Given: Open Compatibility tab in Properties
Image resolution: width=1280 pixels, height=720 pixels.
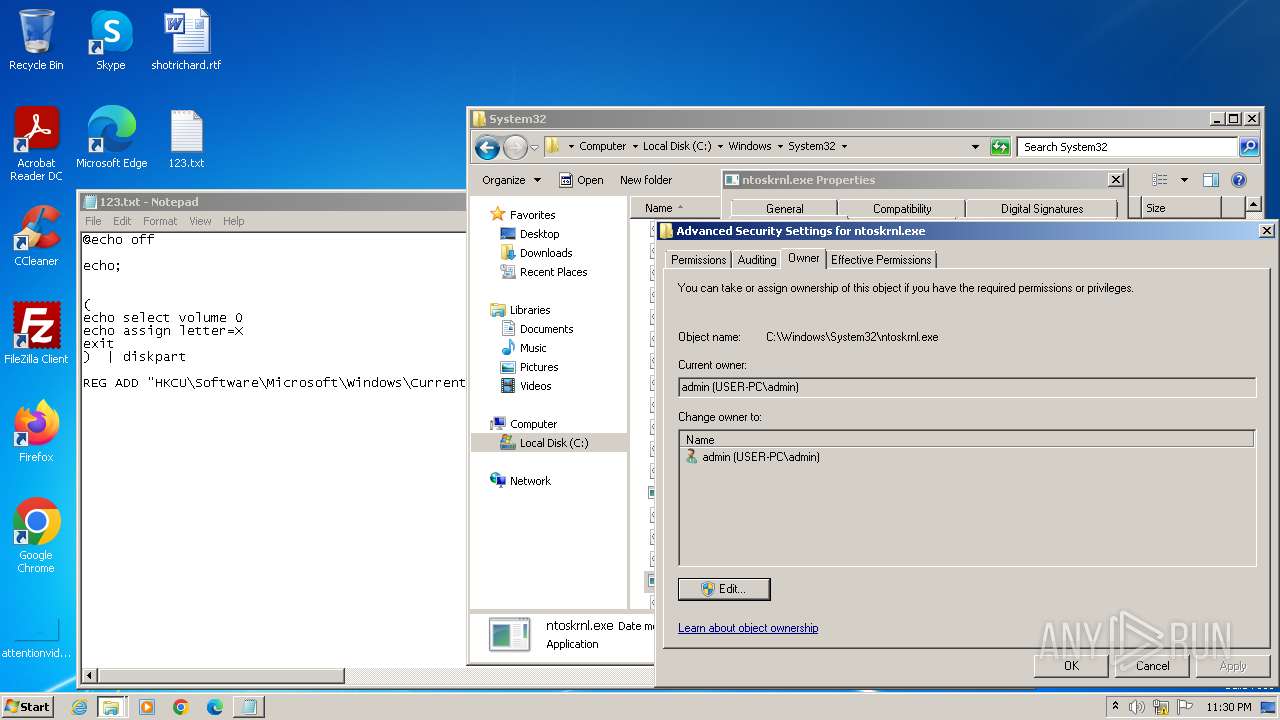Looking at the screenshot, I should click(902, 209).
